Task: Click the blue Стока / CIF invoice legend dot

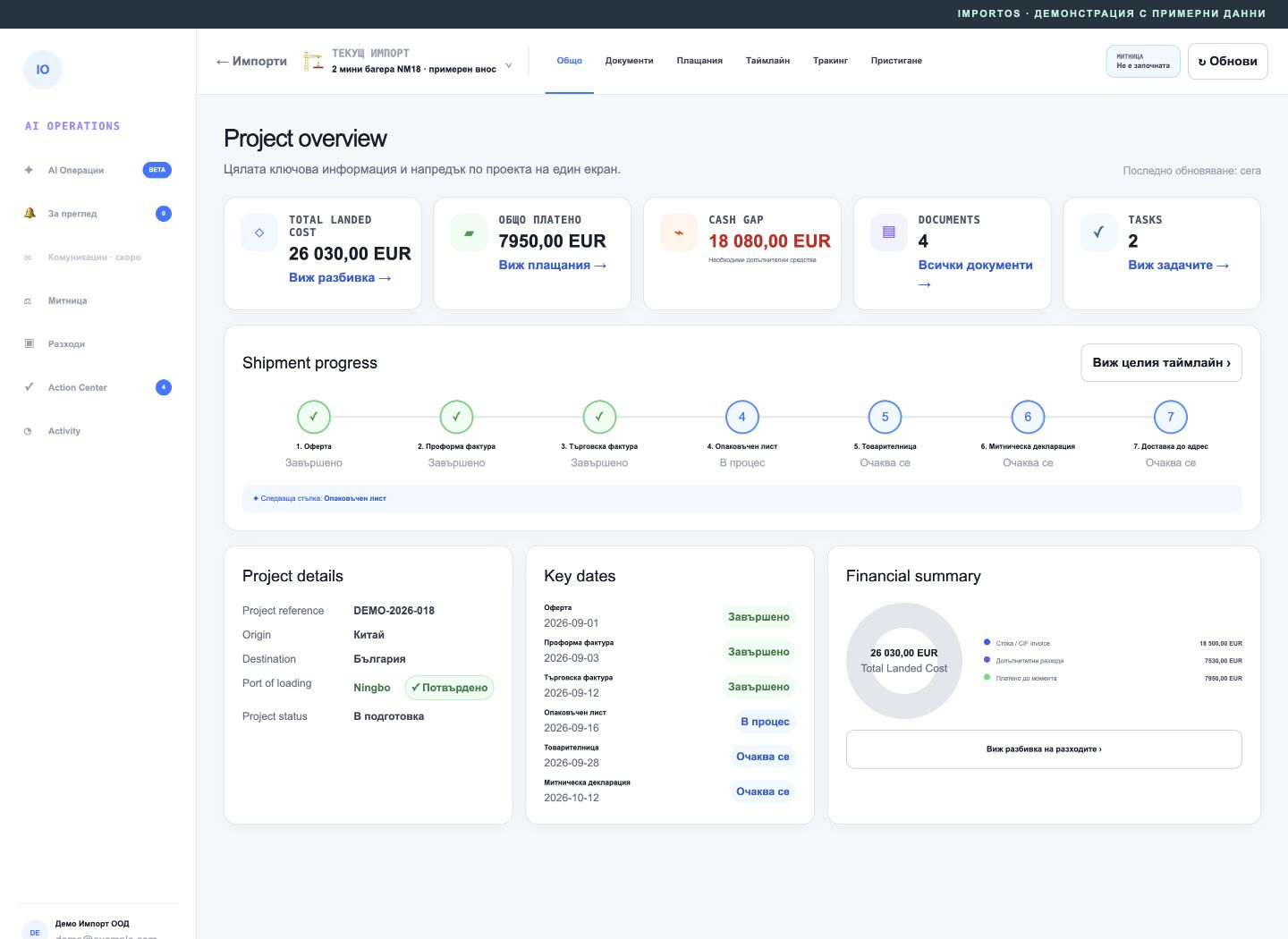Action: (987, 642)
